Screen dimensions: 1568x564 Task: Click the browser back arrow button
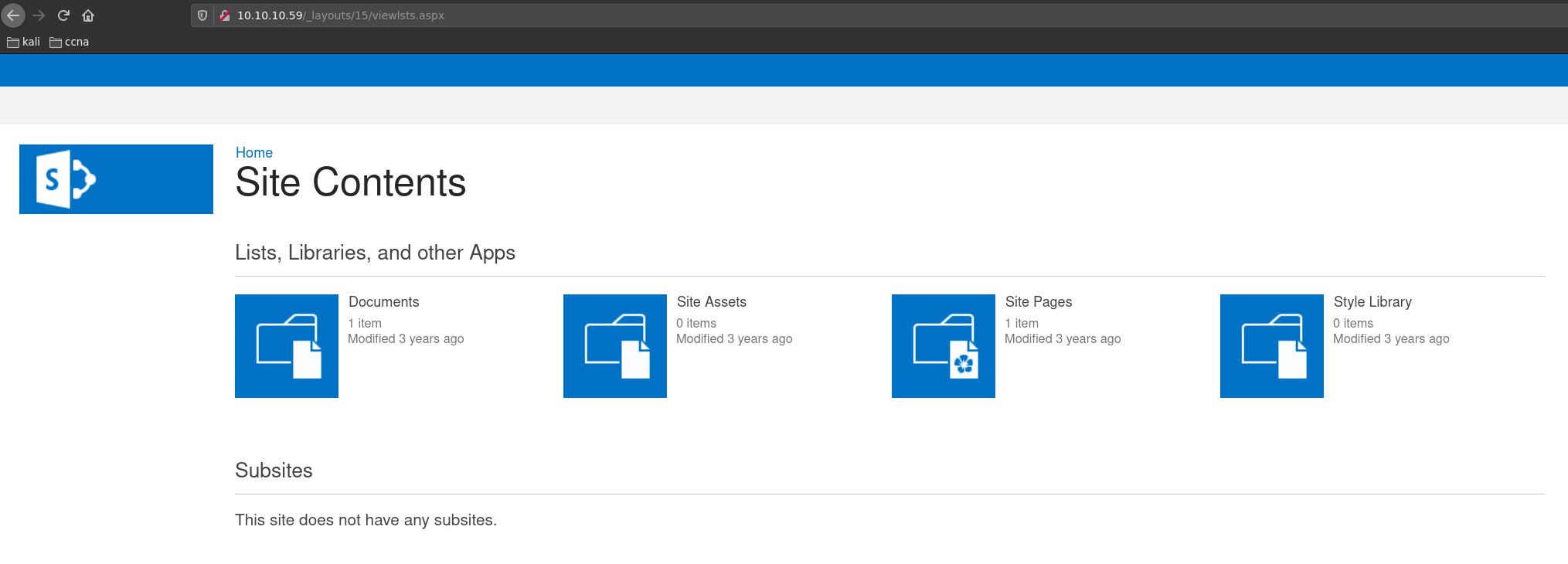tap(13, 15)
